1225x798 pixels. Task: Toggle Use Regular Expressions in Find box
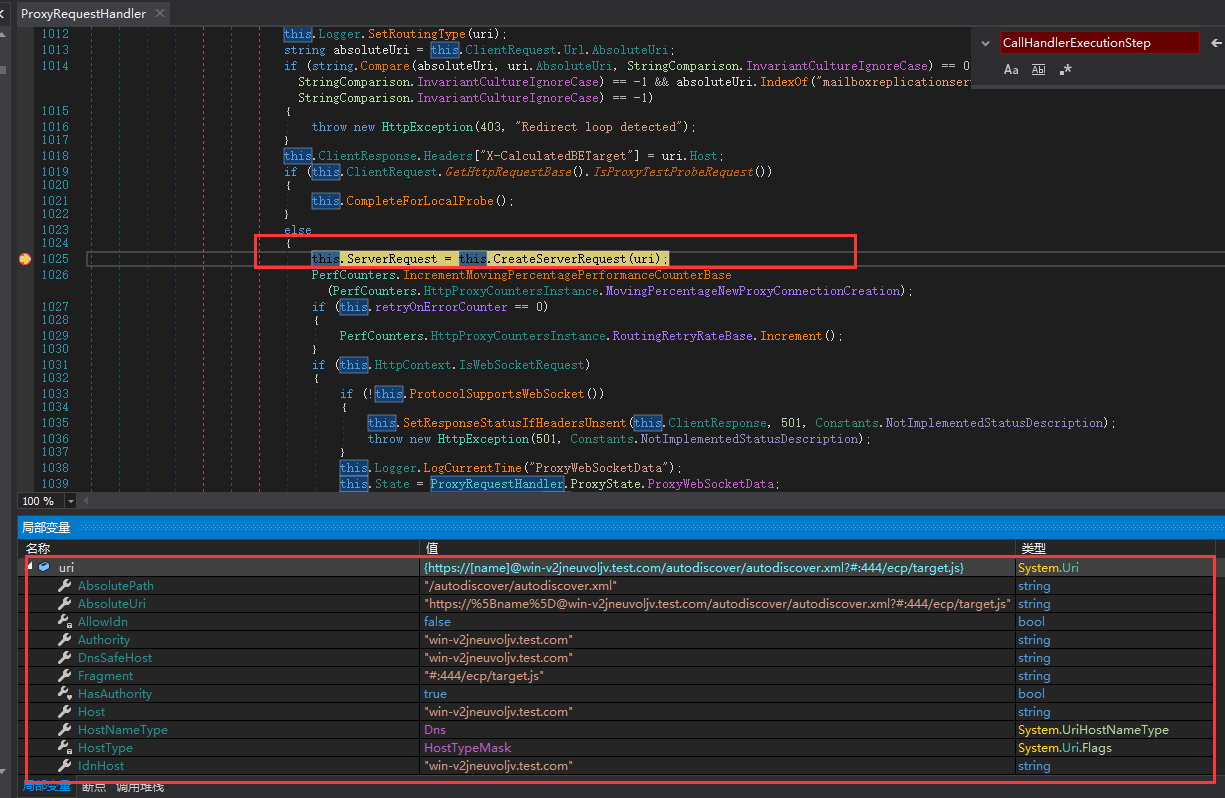[x=1065, y=70]
